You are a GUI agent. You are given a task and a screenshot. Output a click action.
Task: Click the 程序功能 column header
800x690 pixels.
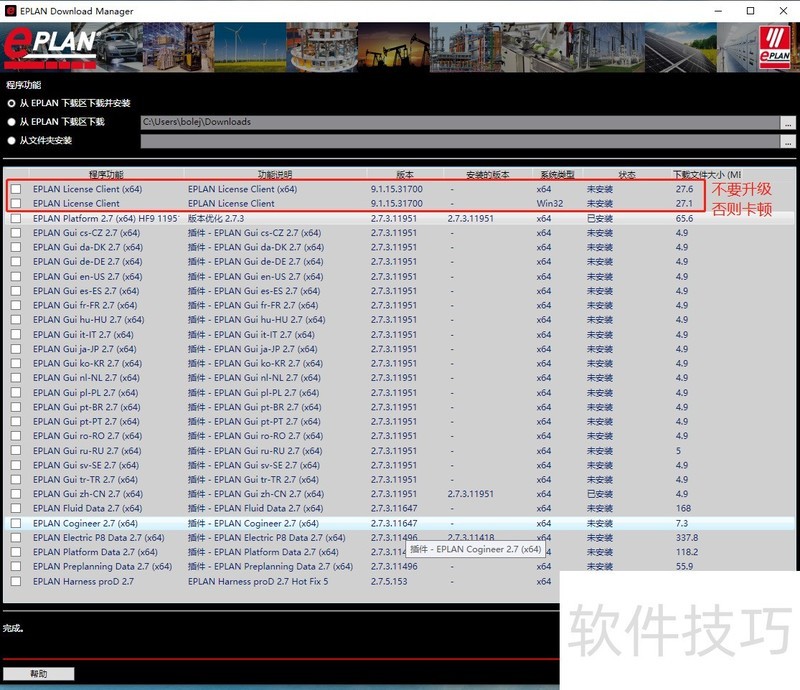tap(106, 174)
